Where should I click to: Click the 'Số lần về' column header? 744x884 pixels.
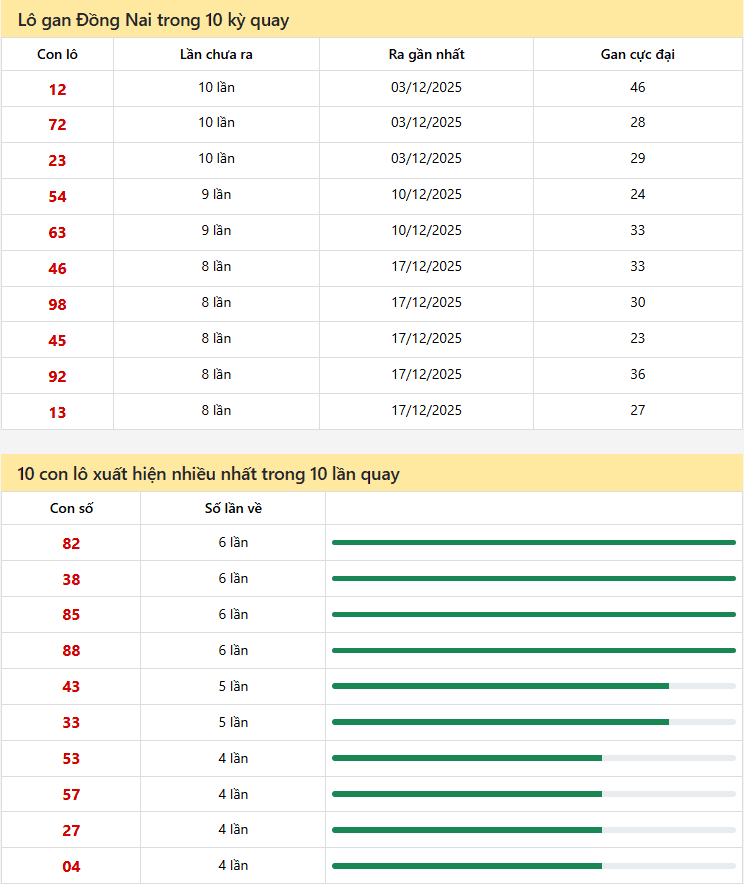coord(233,508)
